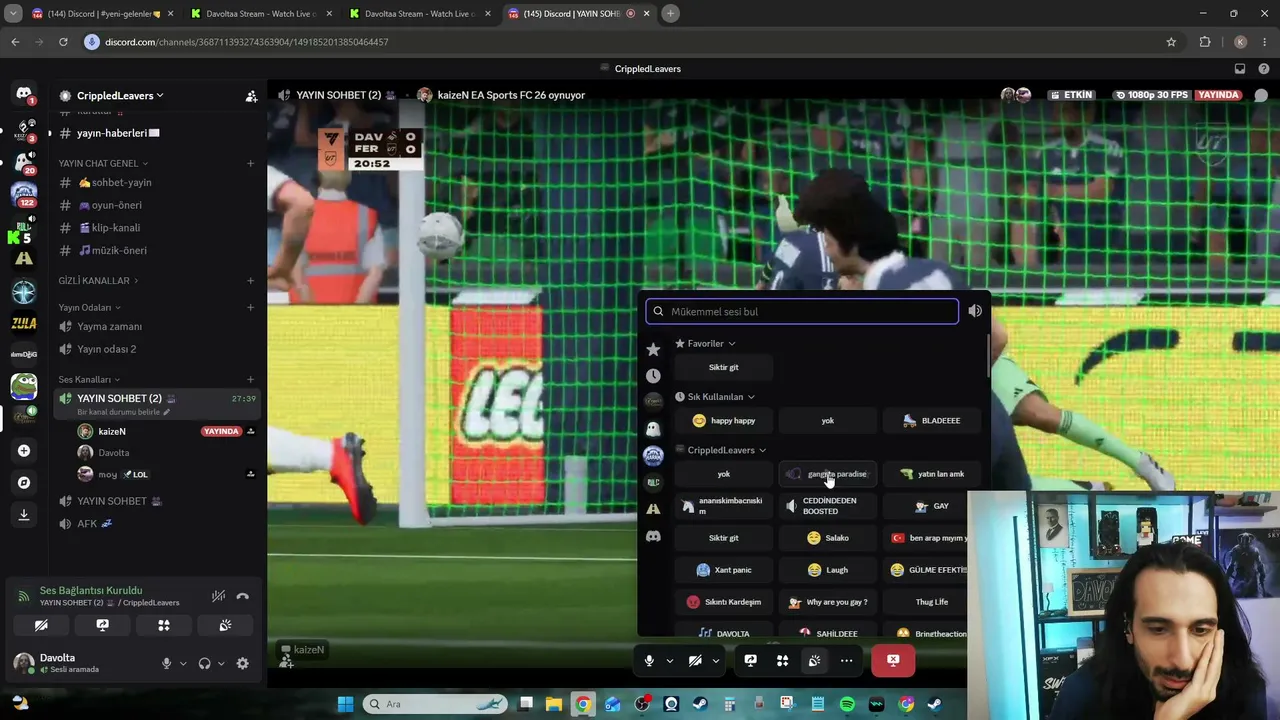Deafen headphones in user panel
Screen dimensions: 1280x720
[x=205, y=663]
